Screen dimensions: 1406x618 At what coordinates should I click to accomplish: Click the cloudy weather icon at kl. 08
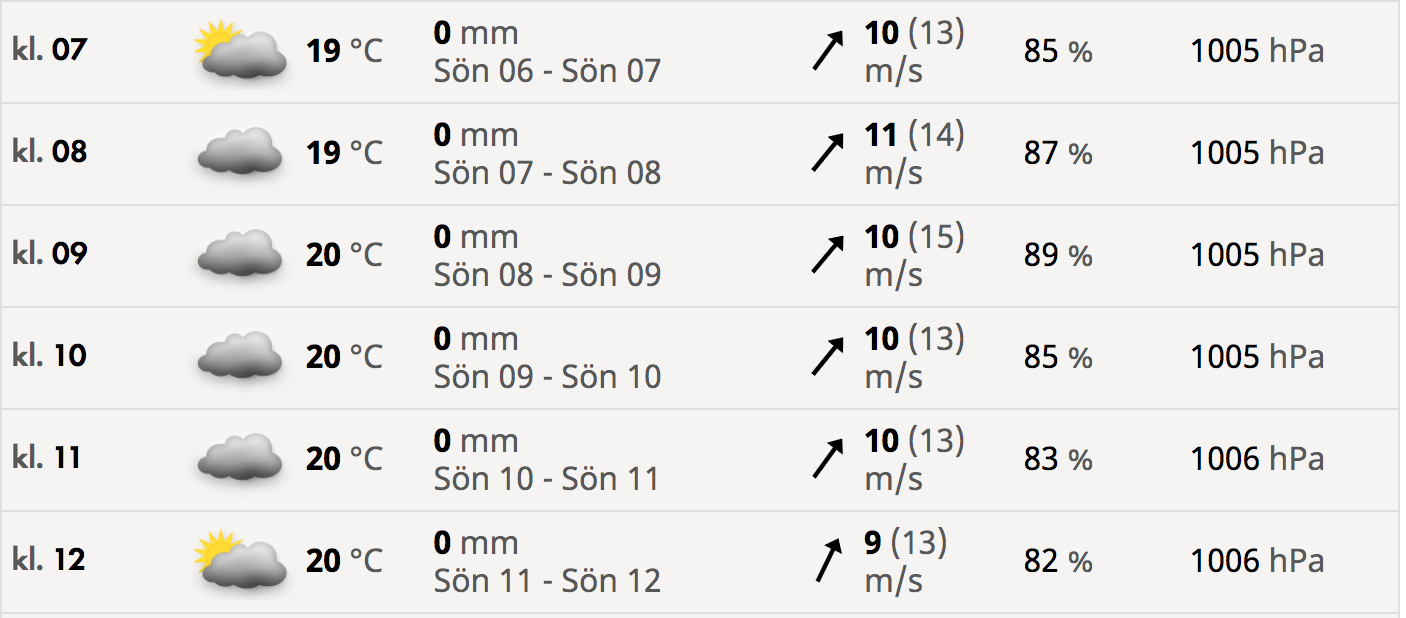click(240, 152)
